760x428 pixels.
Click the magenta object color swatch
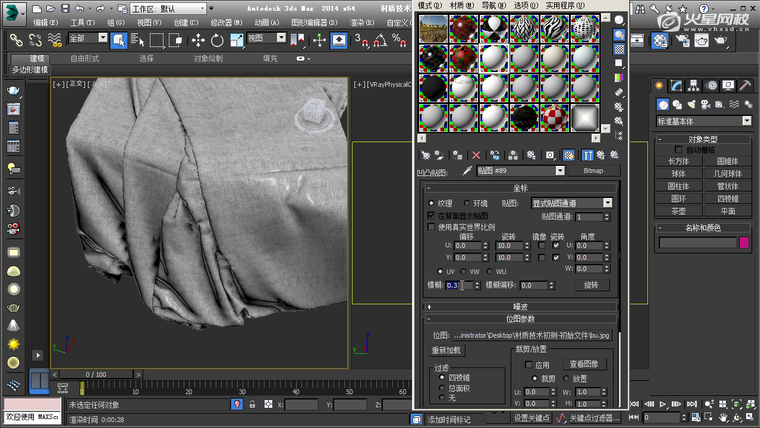point(744,242)
